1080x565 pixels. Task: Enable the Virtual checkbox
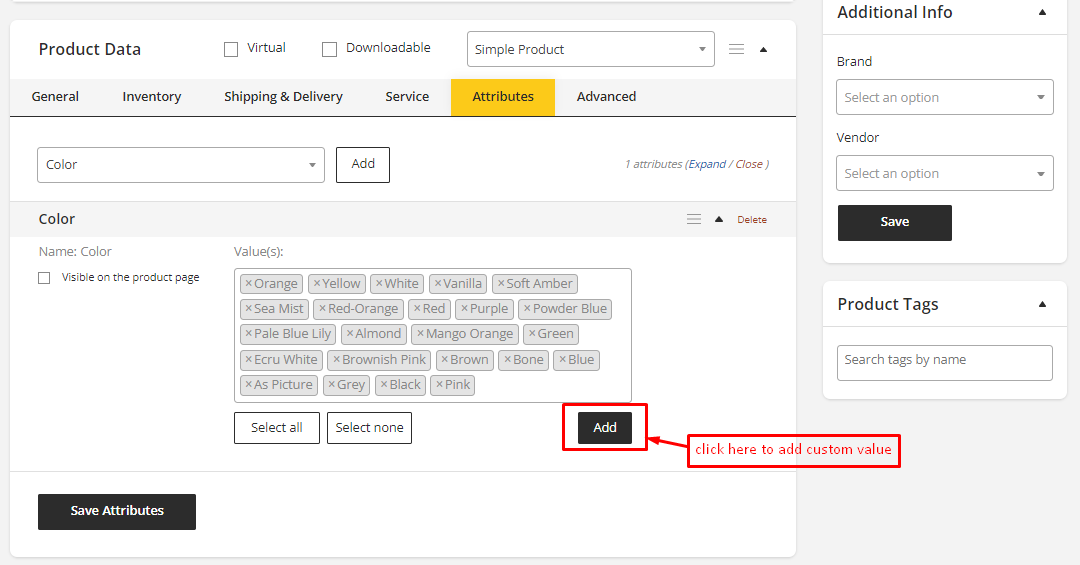tap(231, 49)
